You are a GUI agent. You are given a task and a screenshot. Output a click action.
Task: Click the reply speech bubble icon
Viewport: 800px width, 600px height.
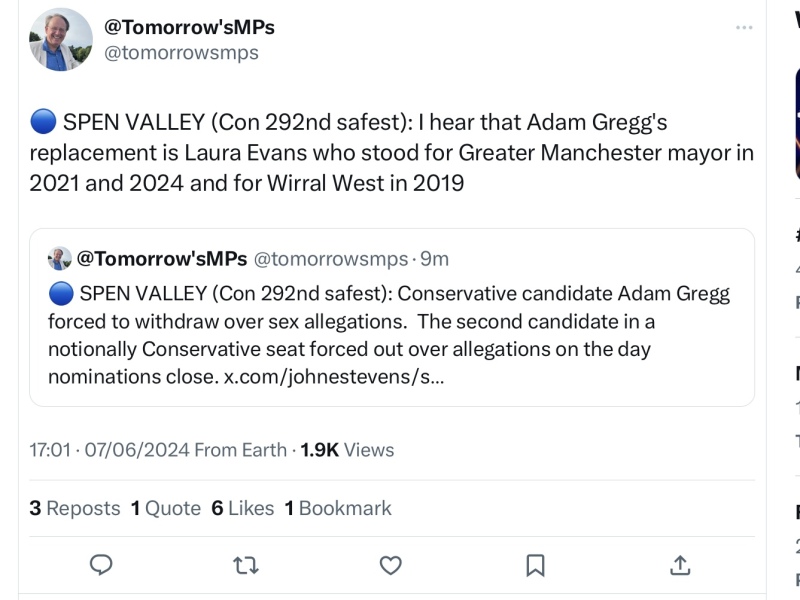coord(101,565)
